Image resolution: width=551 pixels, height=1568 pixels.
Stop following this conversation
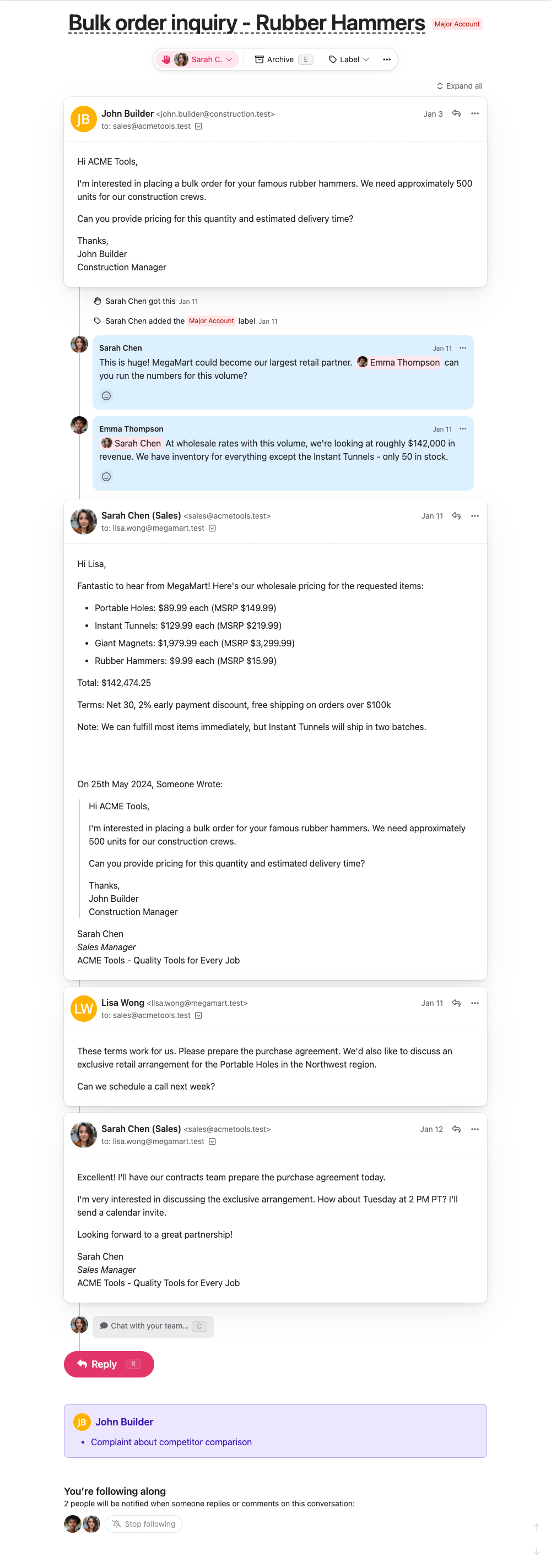pos(144,1524)
